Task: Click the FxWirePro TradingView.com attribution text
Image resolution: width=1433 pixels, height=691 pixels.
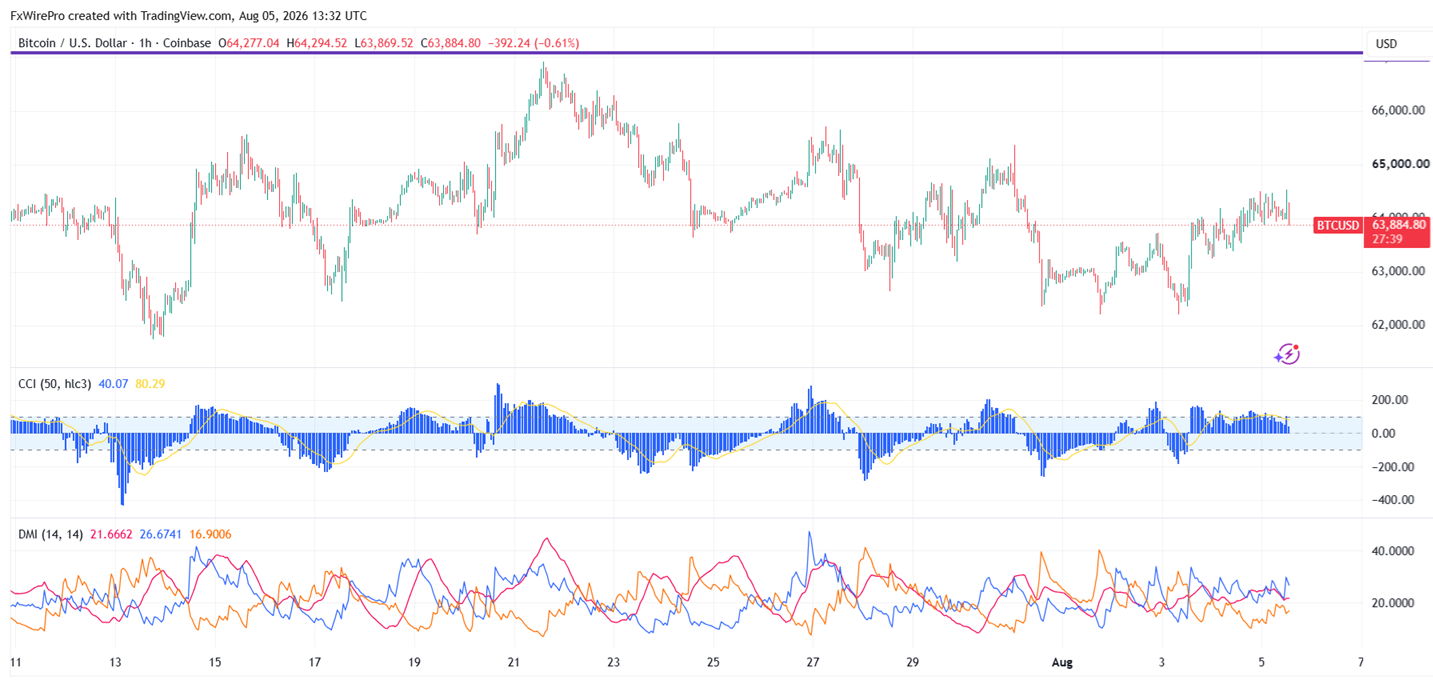Action: pos(188,15)
